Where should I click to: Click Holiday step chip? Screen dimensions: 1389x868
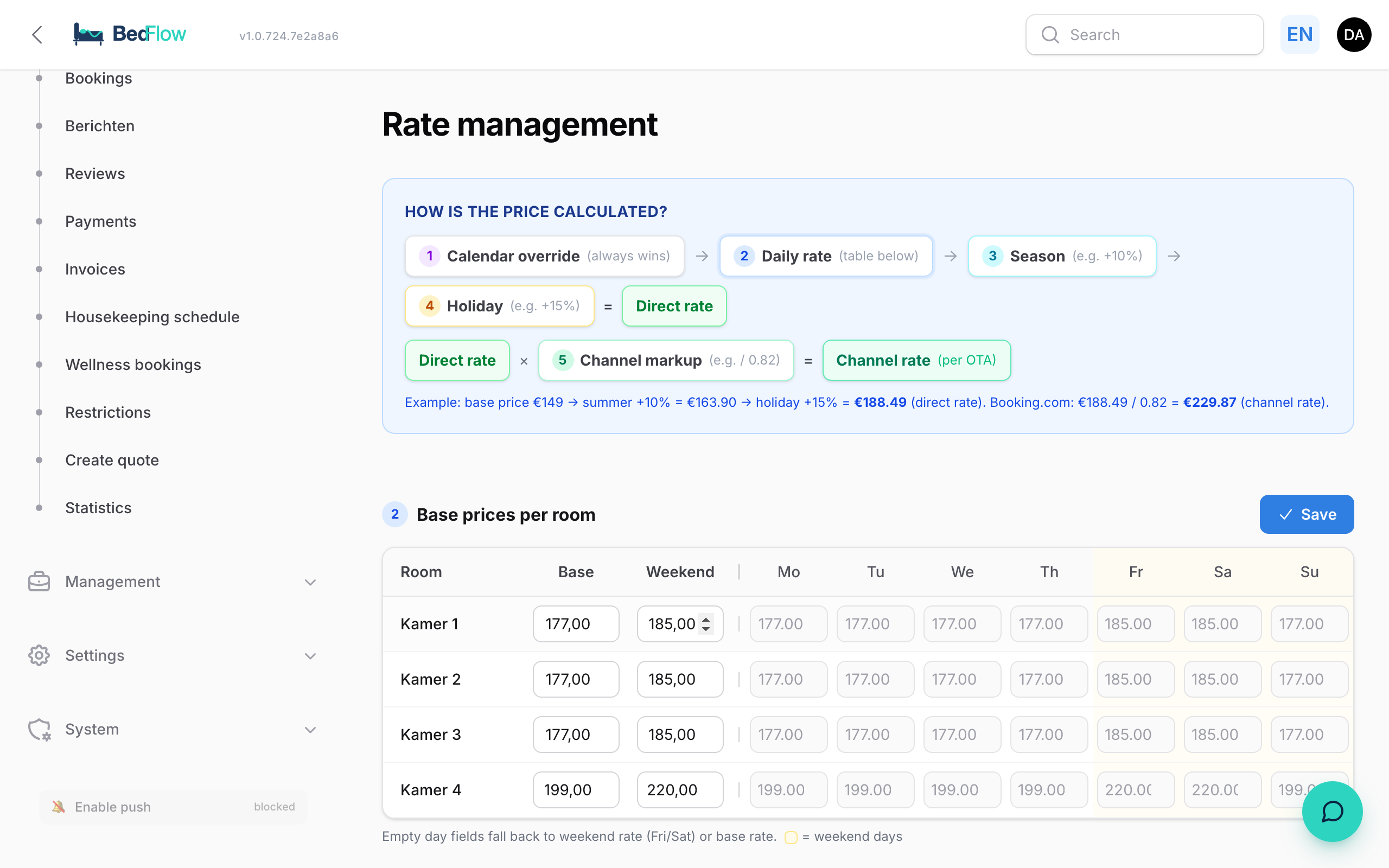tap(499, 306)
